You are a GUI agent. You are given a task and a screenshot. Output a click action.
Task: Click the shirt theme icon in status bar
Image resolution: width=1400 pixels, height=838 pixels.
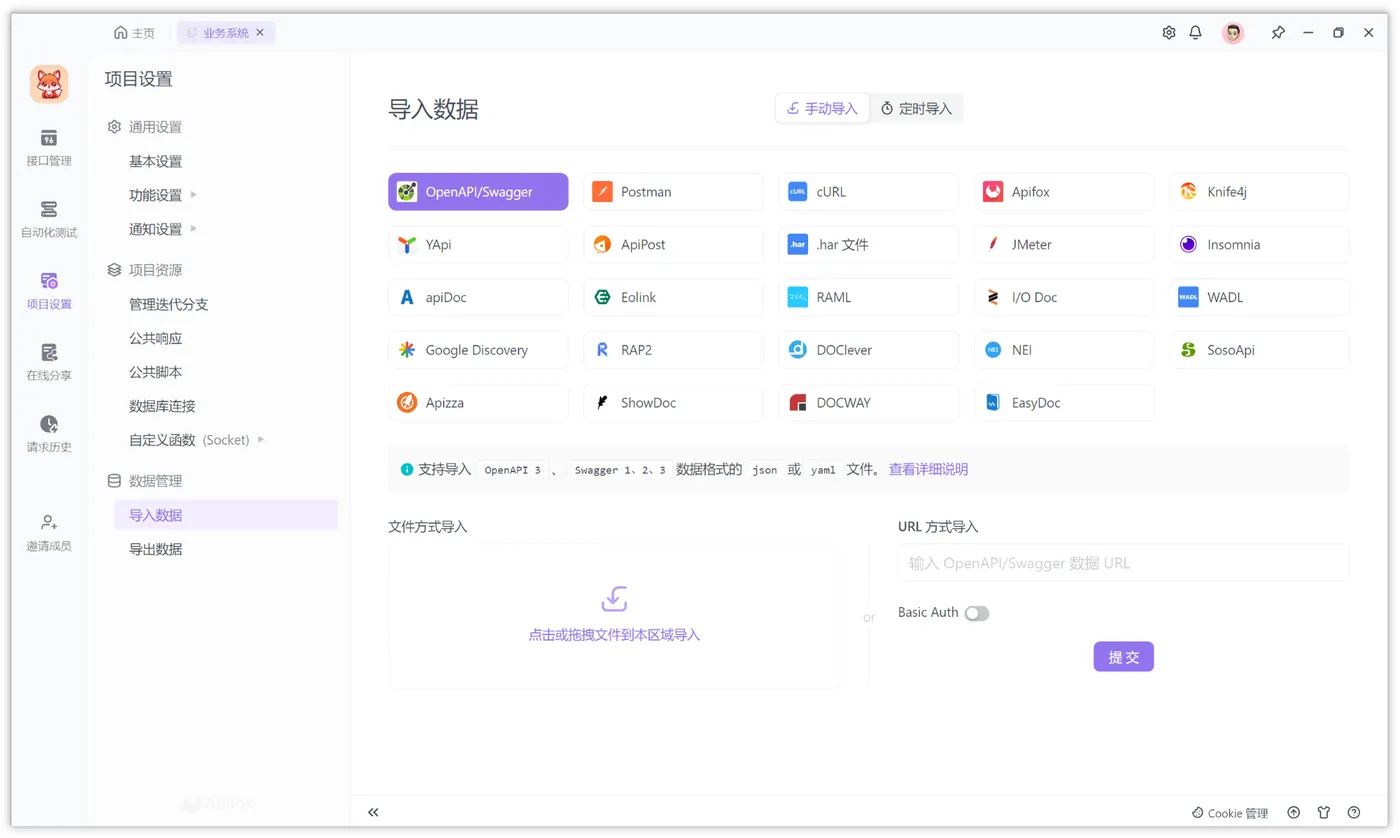pyautogui.click(x=1324, y=812)
